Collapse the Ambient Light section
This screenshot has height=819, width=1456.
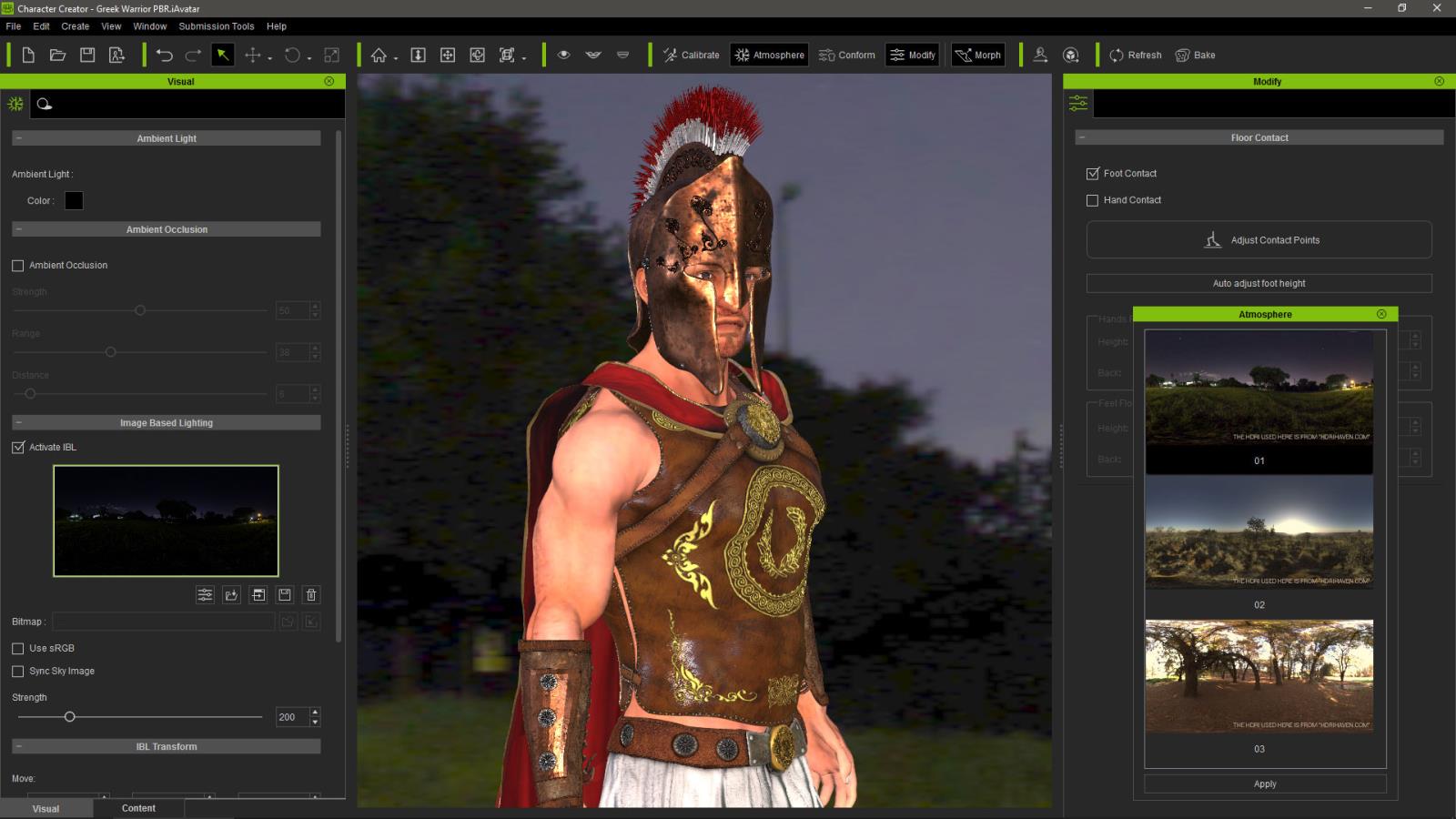[19, 138]
